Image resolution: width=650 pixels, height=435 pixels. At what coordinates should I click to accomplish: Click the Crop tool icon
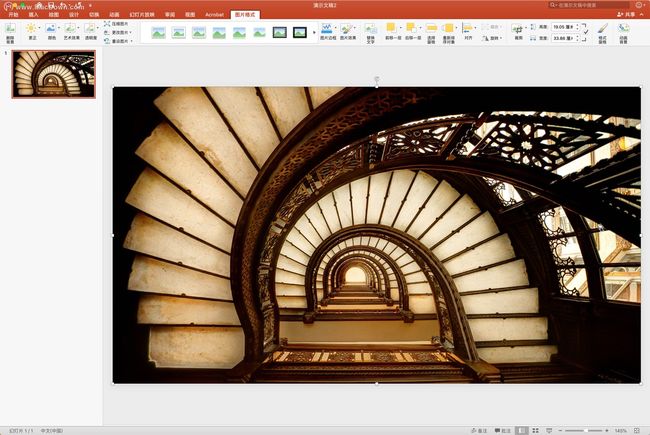click(x=517, y=29)
